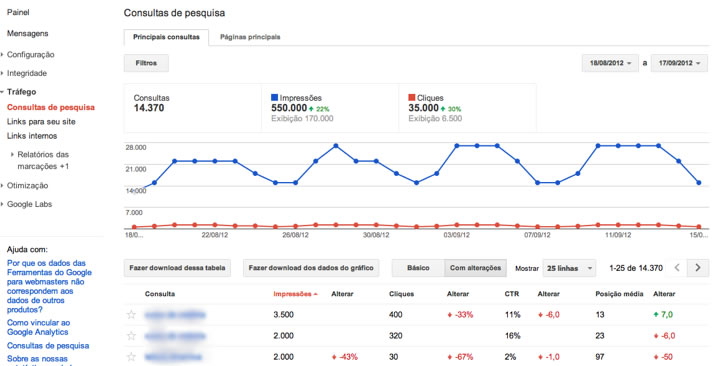Open the Consultas de pesquisa help link
This screenshot has height=366, width=720.
tap(48, 346)
